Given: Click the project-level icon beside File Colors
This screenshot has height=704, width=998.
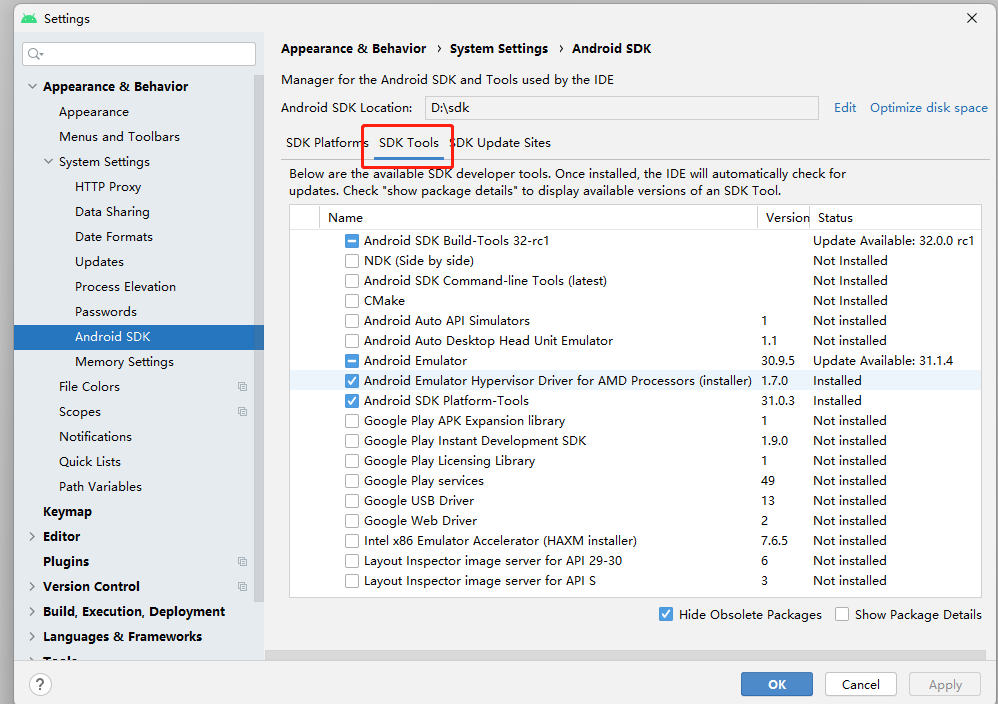Looking at the screenshot, I should pyautogui.click(x=242, y=386).
